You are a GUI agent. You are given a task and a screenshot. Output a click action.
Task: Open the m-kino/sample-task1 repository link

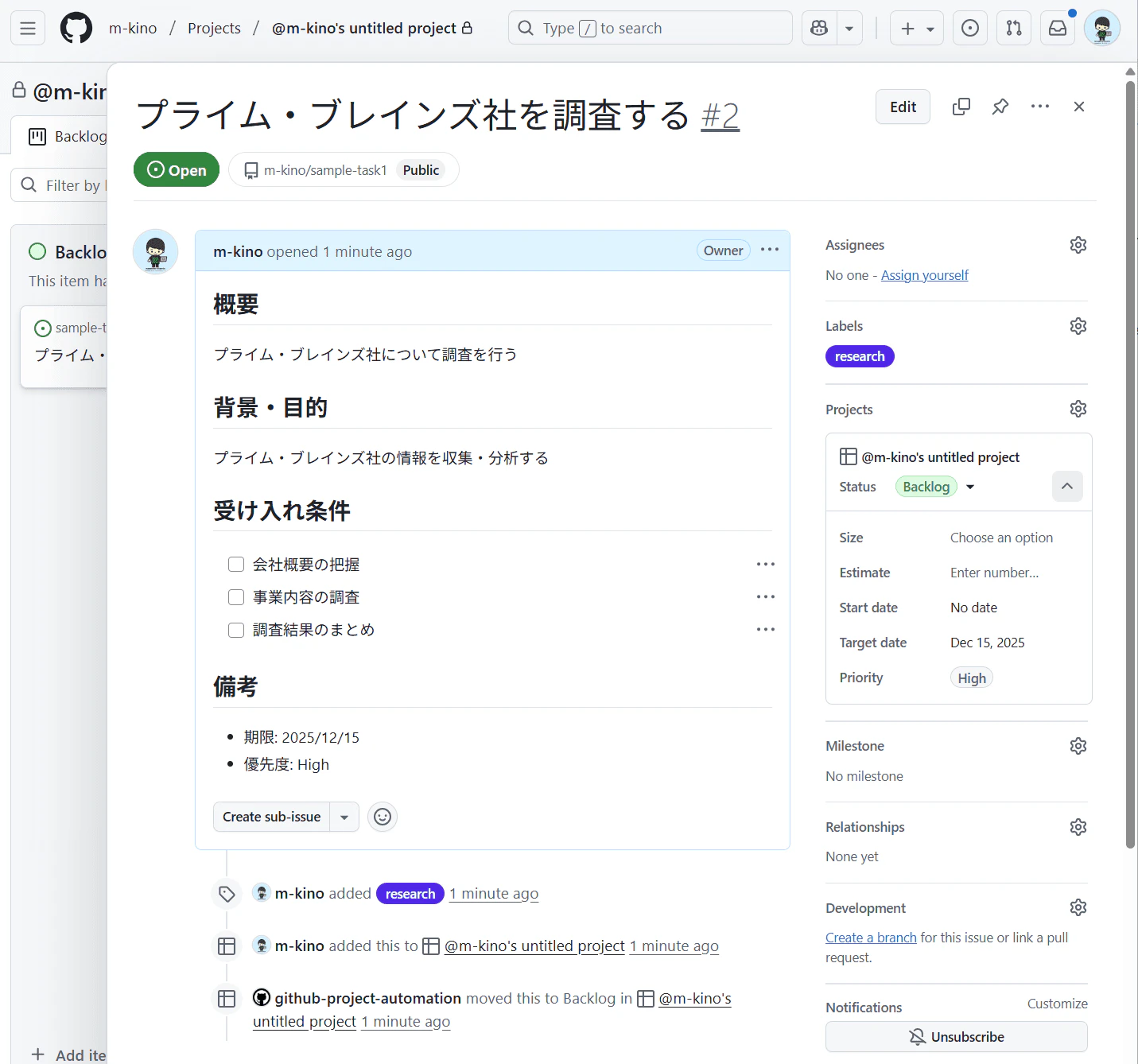tap(325, 170)
